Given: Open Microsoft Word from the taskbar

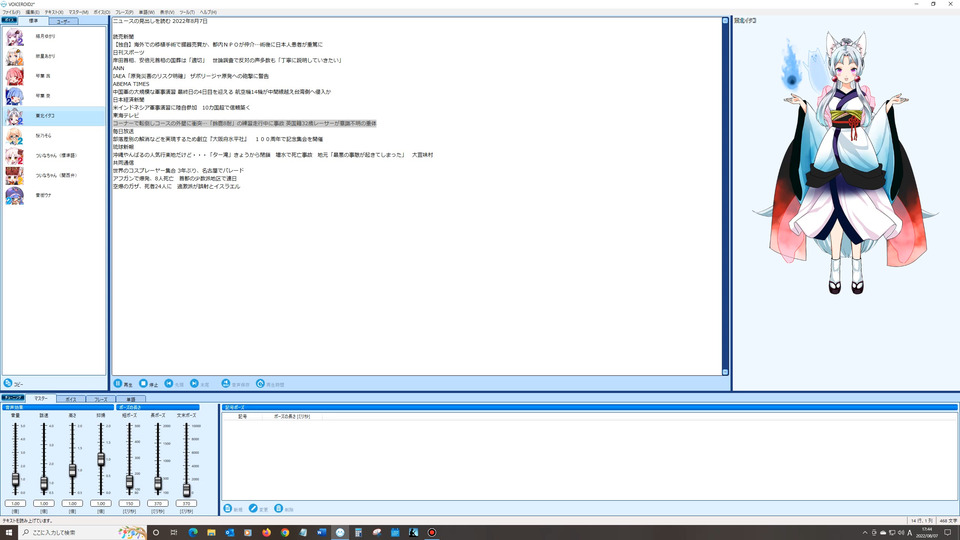Looking at the screenshot, I should point(321,532).
